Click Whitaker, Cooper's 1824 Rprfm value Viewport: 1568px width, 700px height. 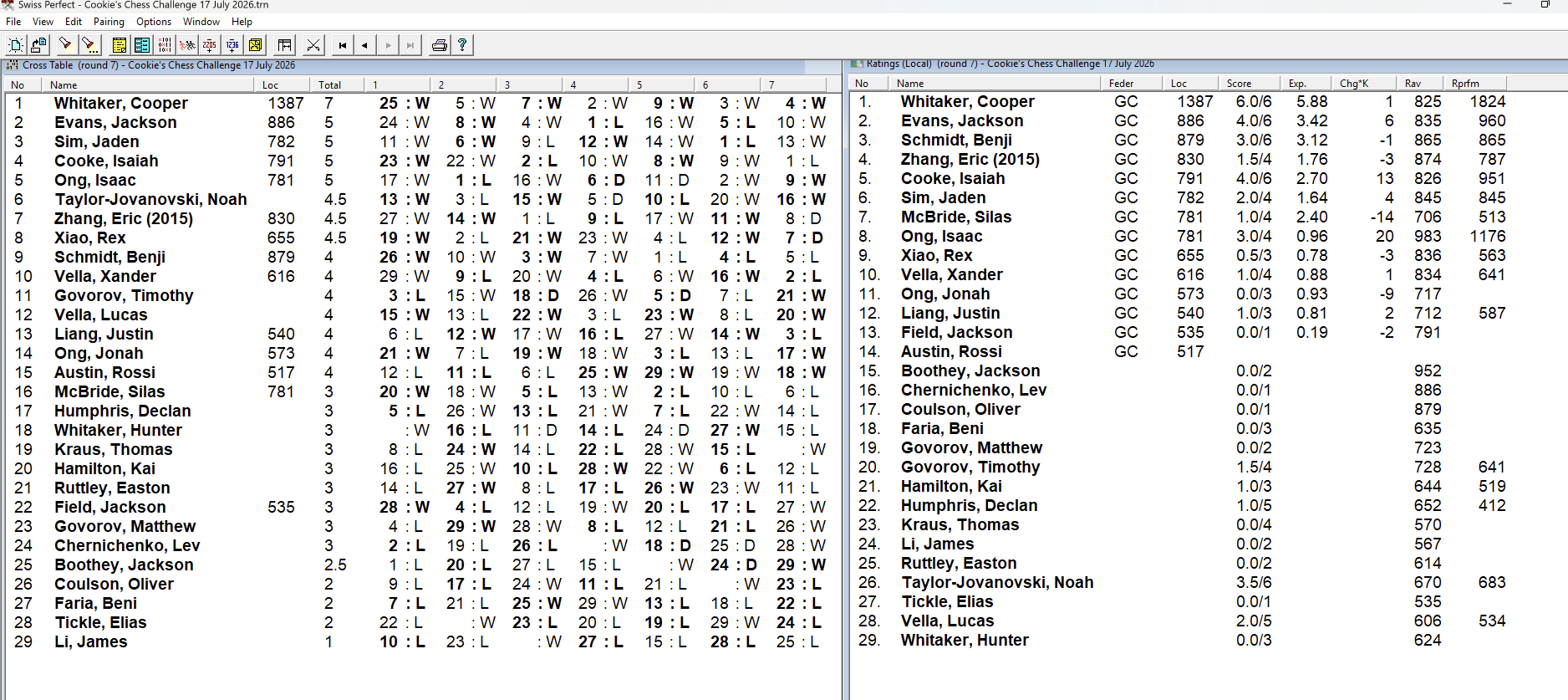pos(1488,101)
